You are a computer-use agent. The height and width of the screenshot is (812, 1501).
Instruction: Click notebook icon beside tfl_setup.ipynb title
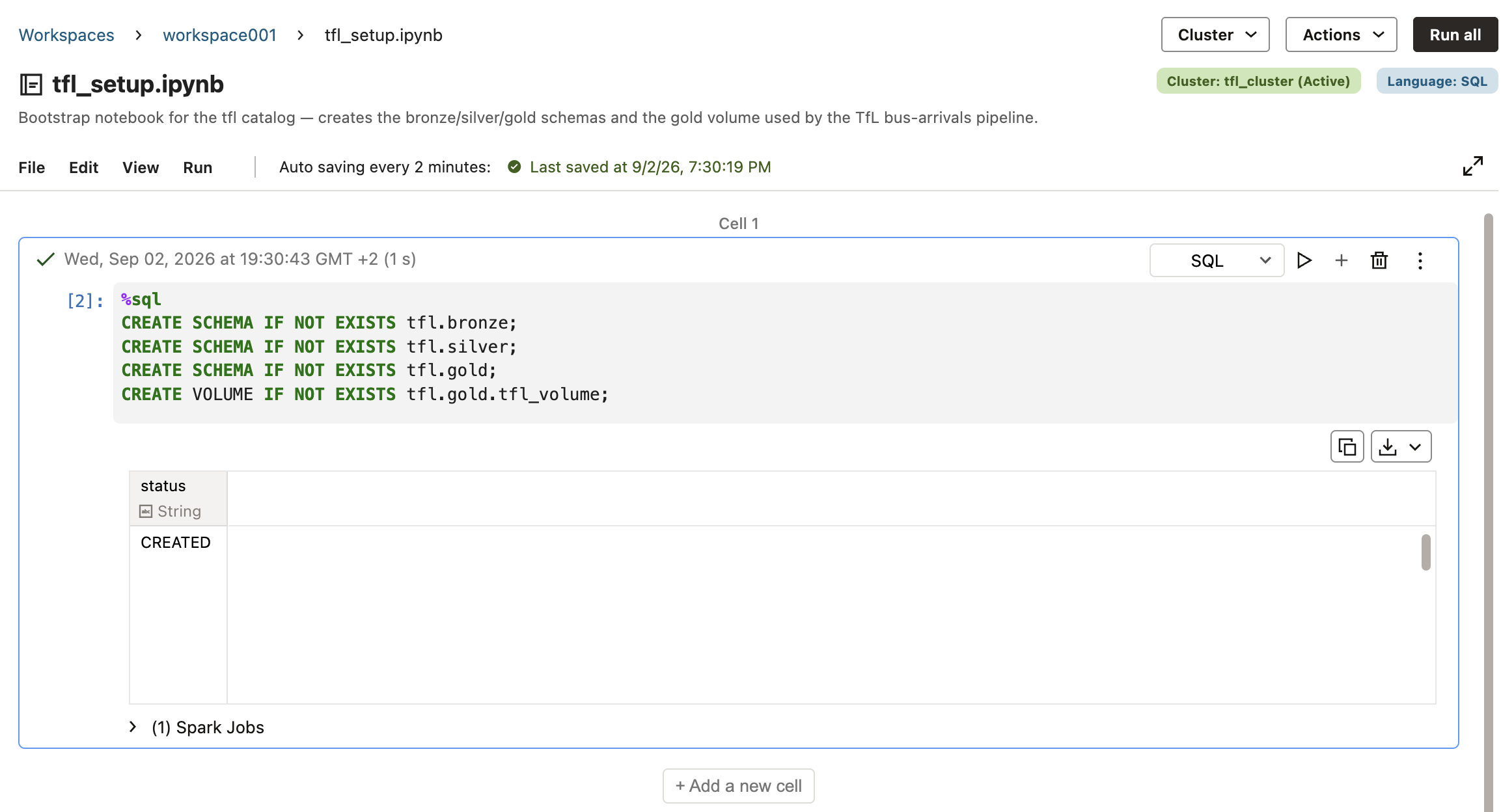(31, 85)
